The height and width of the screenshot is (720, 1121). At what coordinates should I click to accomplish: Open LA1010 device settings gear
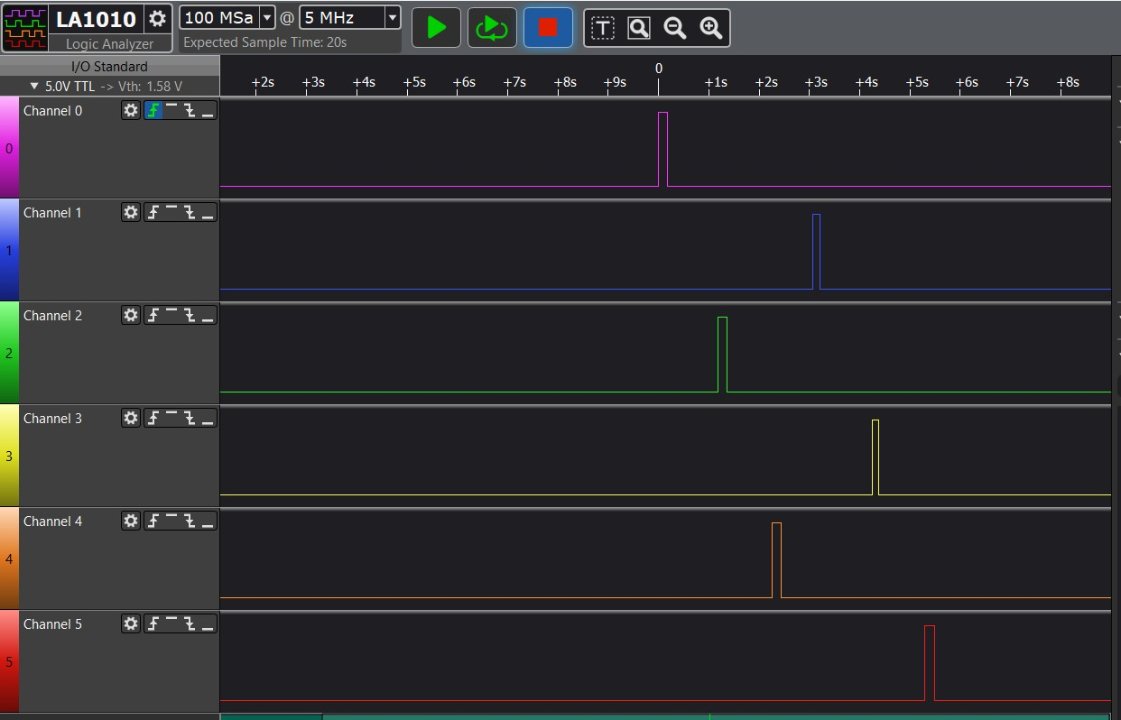pyautogui.click(x=157, y=19)
